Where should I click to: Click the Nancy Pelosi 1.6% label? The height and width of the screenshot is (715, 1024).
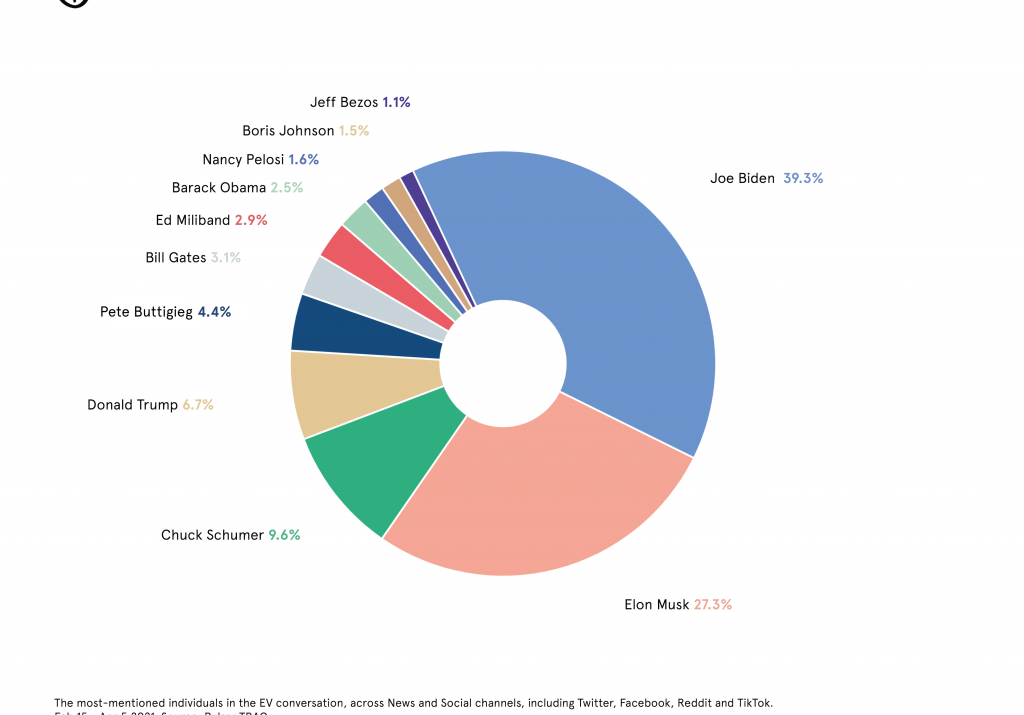(x=260, y=160)
